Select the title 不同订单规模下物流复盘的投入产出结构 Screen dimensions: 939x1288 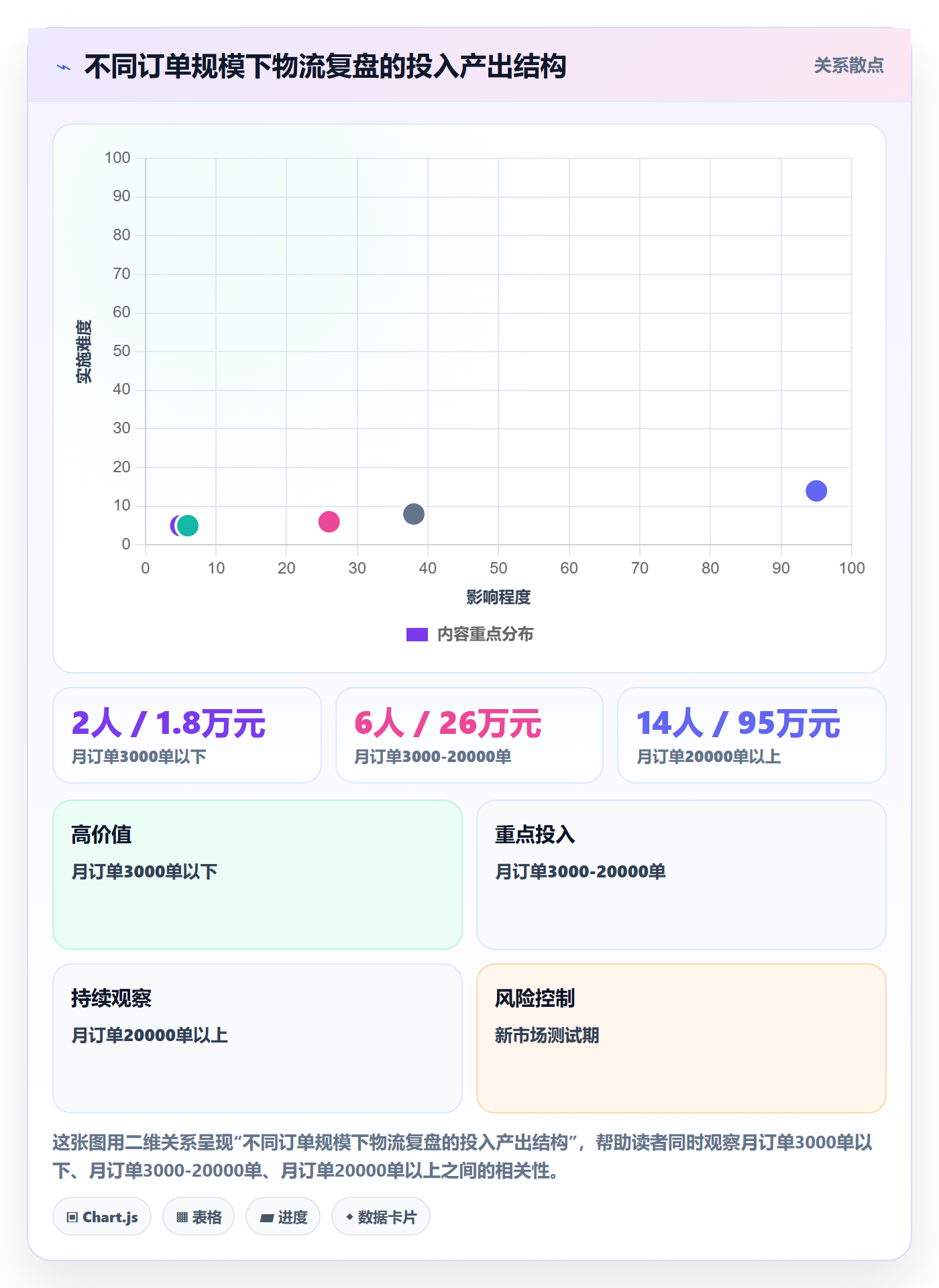325,66
